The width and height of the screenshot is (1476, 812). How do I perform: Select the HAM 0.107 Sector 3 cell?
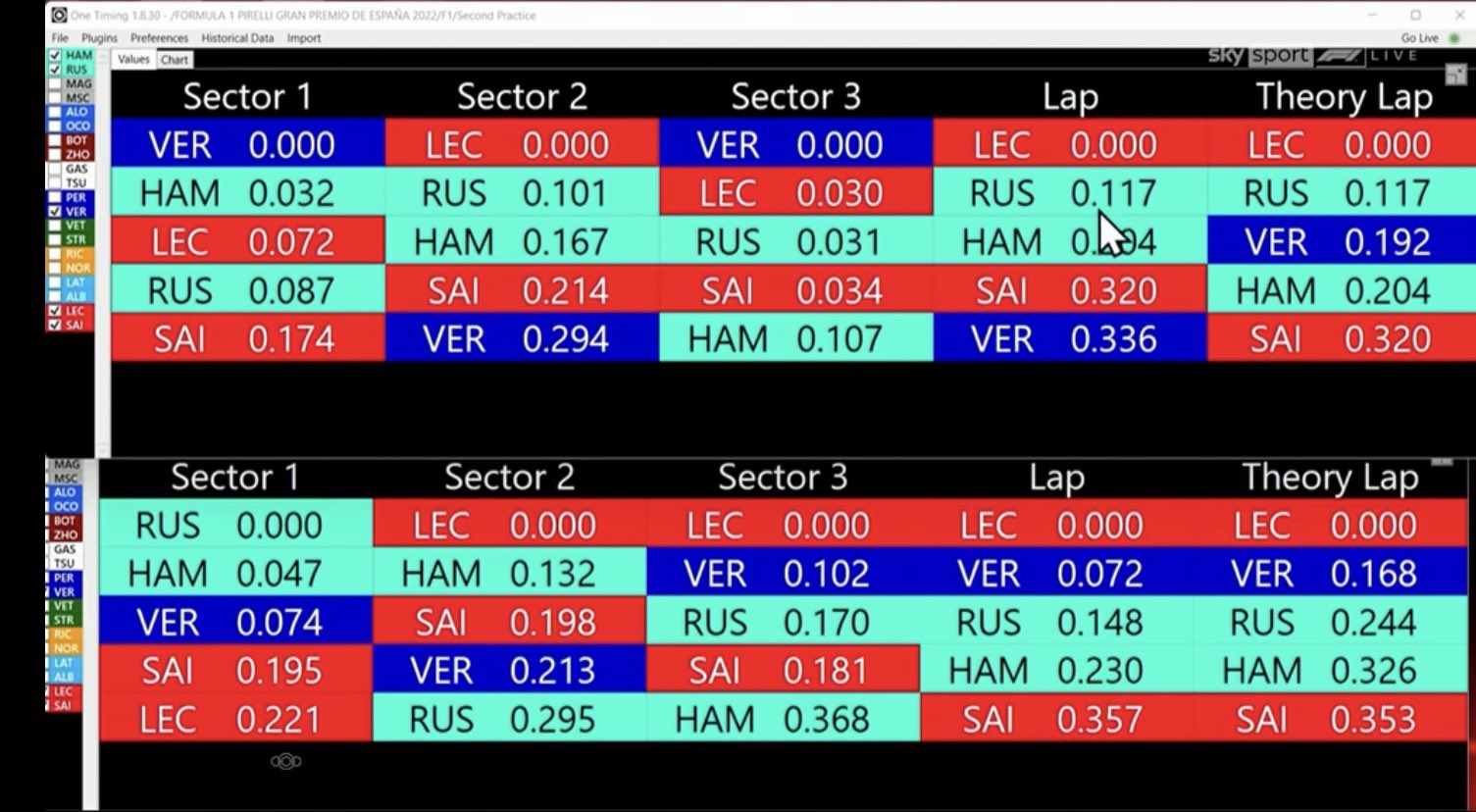coord(796,339)
